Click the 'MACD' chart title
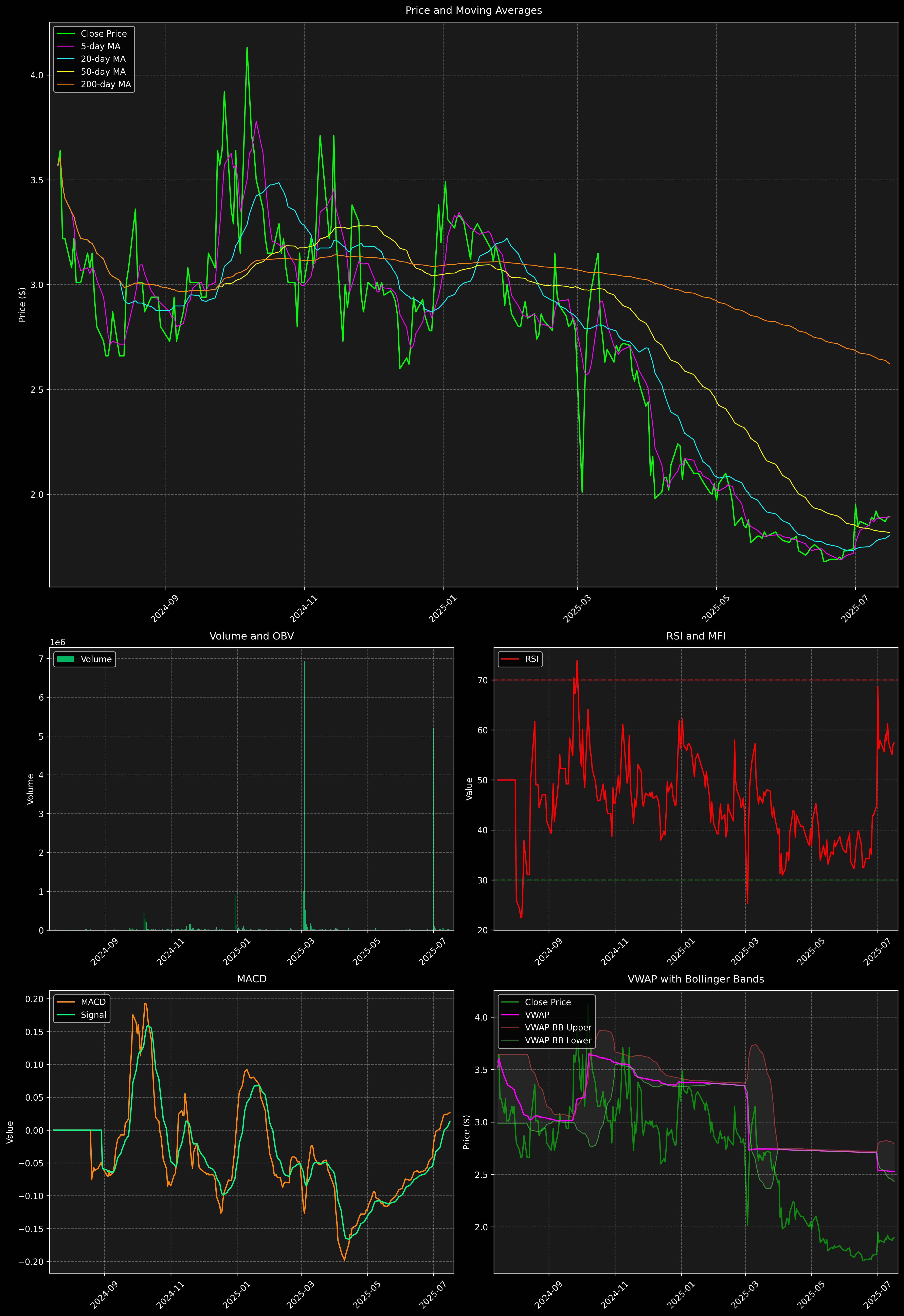This screenshot has width=904, height=1316. pyautogui.click(x=252, y=979)
